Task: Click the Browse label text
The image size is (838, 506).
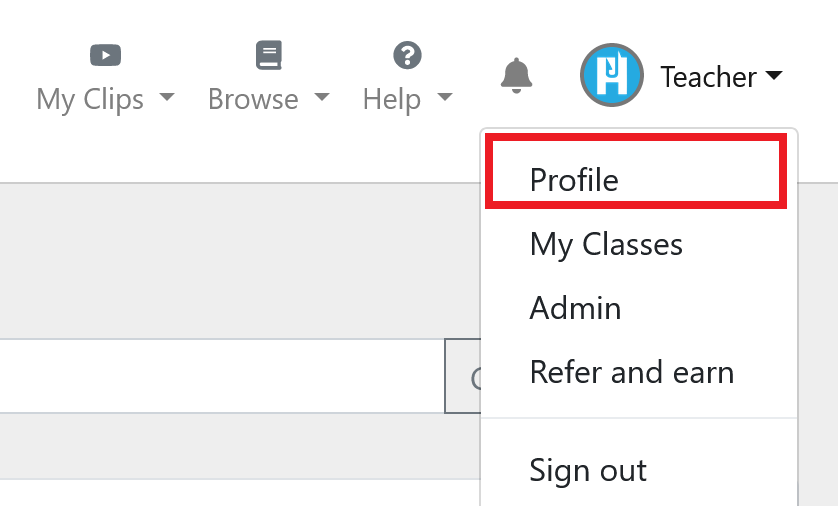Action: tap(253, 99)
